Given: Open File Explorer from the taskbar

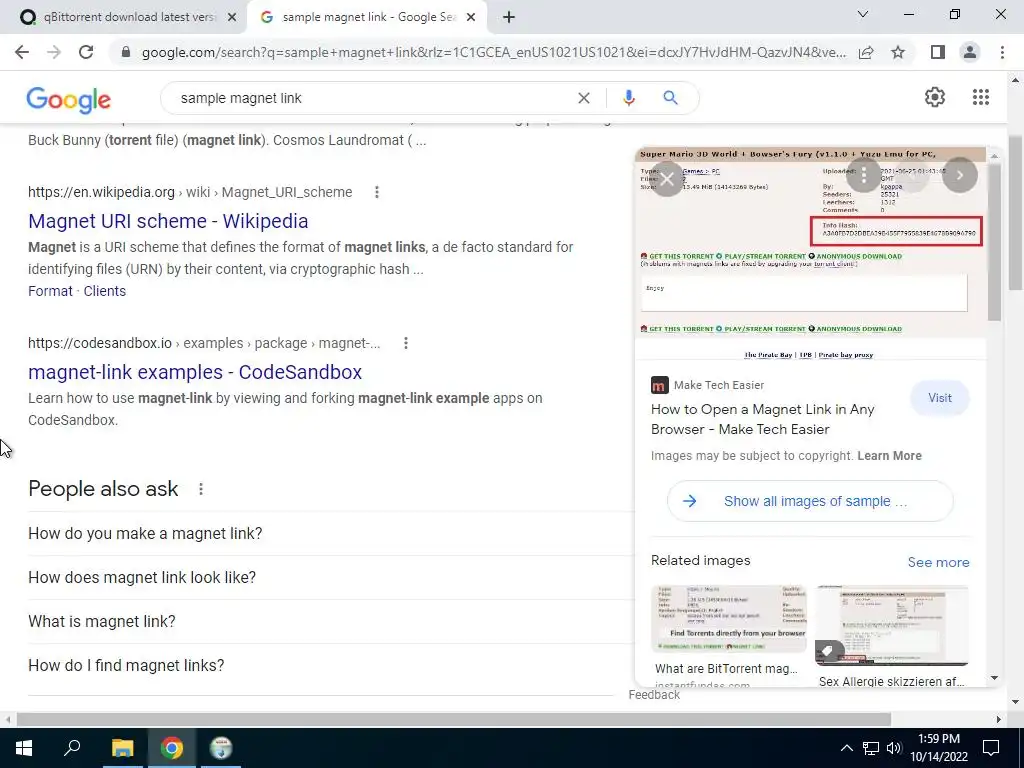Looking at the screenshot, I should click(122, 748).
